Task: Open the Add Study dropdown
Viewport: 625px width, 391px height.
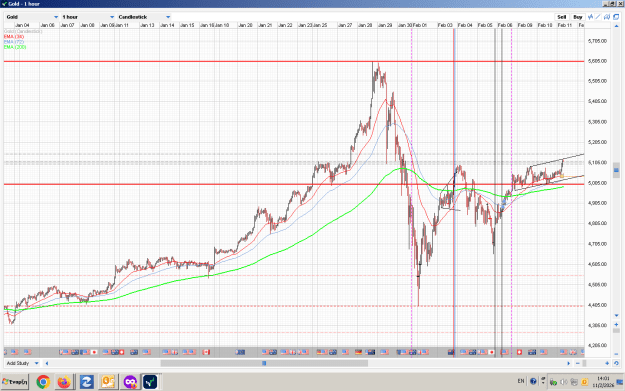Action: (22, 363)
